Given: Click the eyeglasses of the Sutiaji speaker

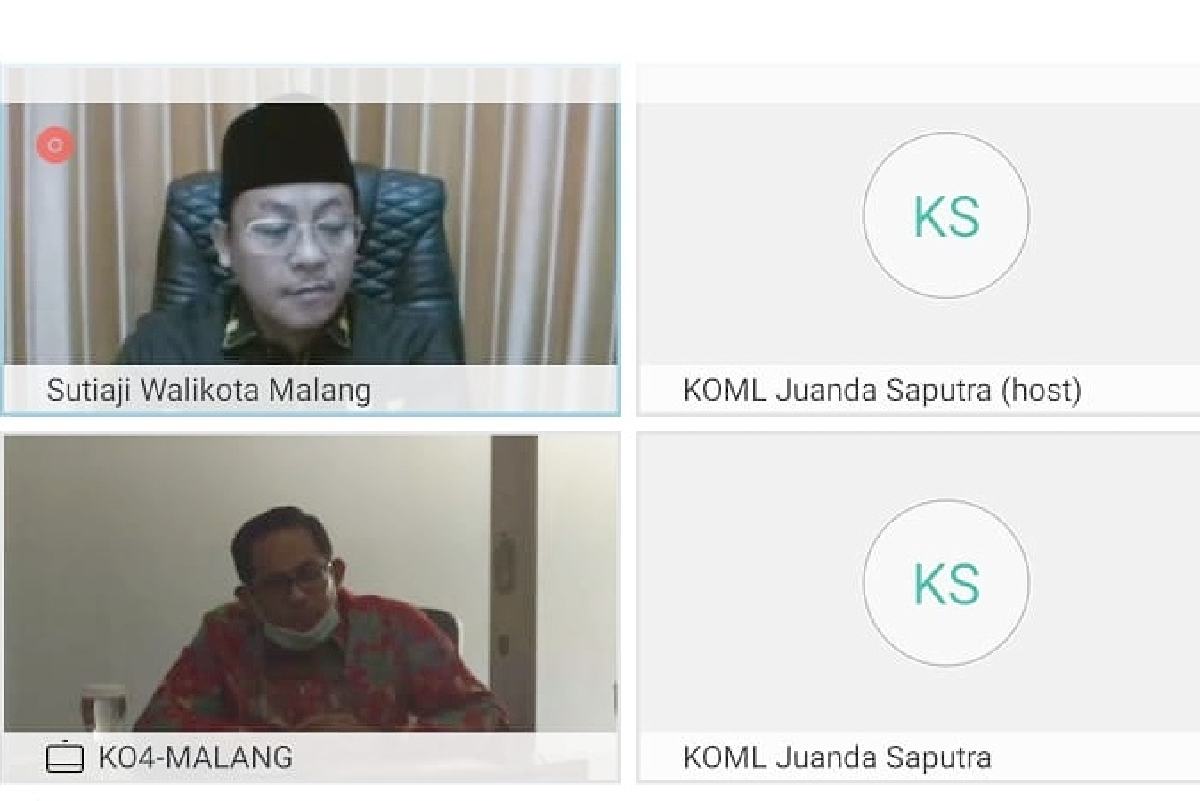Looking at the screenshot, I should coord(300,235).
